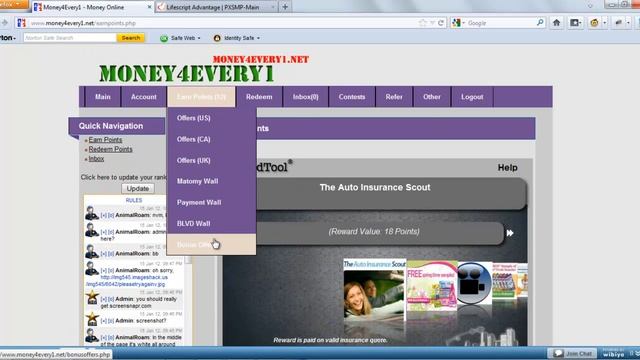640x360 pixels.
Task: Open Google search engine dropdown icon
Action: [458, 23]
